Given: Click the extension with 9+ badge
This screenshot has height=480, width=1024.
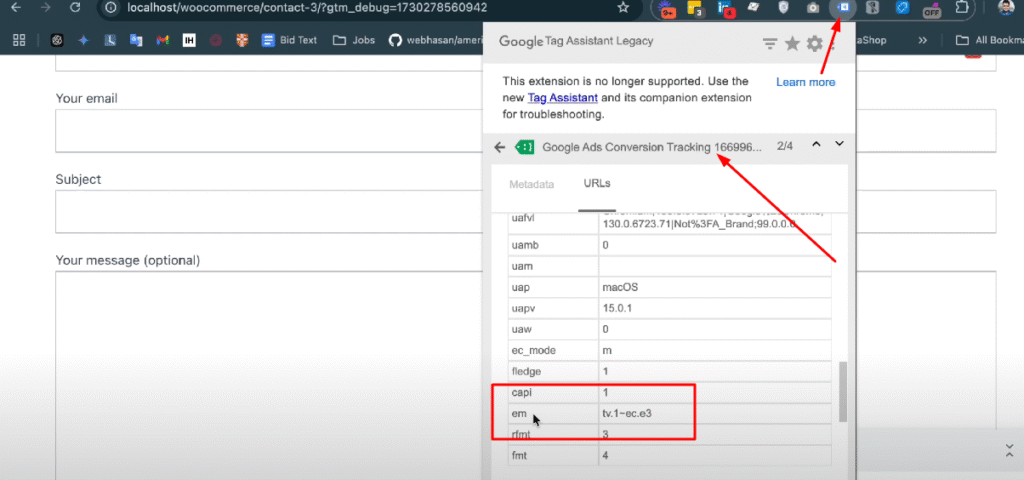Looking at the screenshot, I should tap(667, 8).
